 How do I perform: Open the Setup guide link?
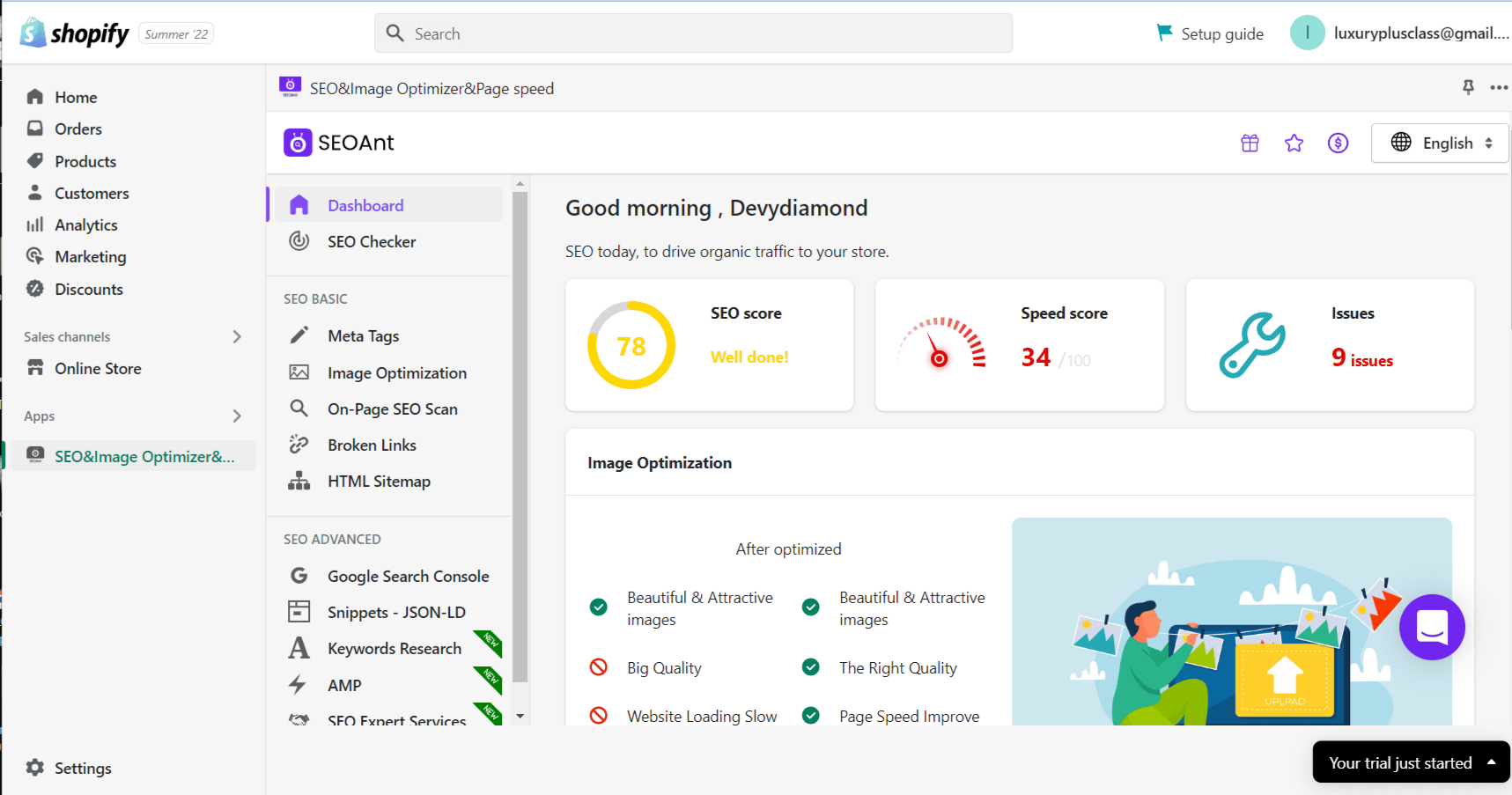[1221, 33]
